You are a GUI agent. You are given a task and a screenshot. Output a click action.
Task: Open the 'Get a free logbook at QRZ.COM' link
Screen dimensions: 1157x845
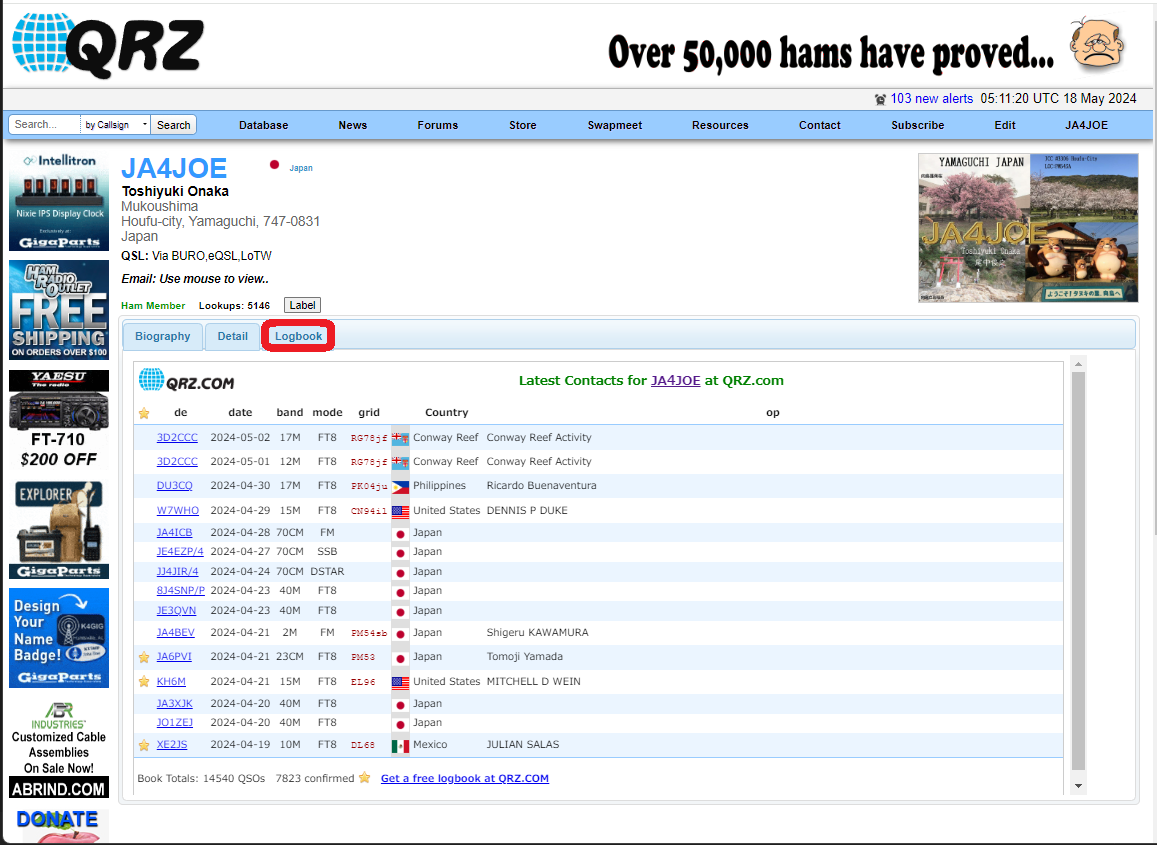(464, 778)
